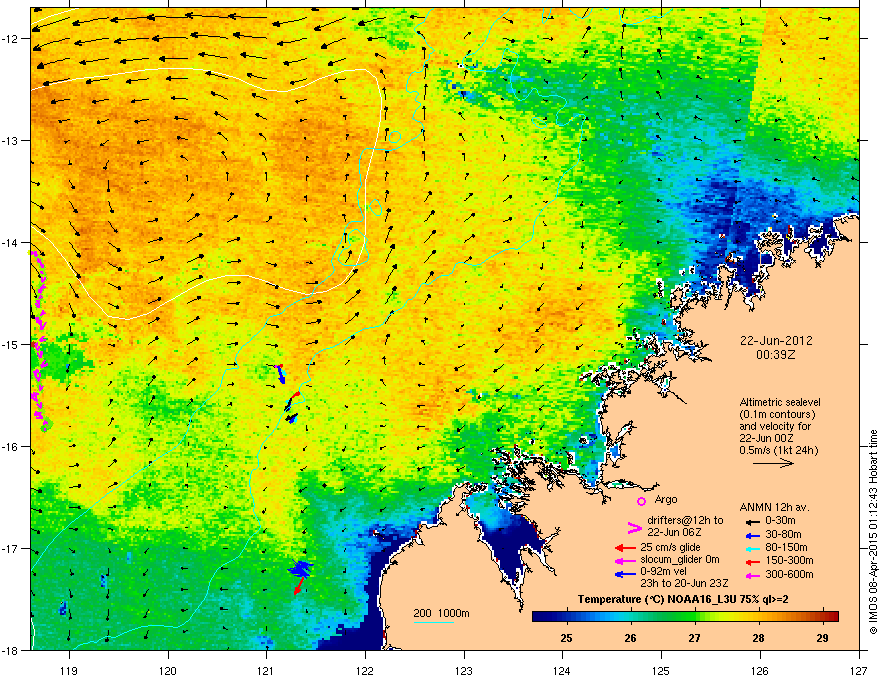Viewport: 880px width, 680px height.
Task: Click the 29 colorbar tick label
Action: click(x=822, y=638)
